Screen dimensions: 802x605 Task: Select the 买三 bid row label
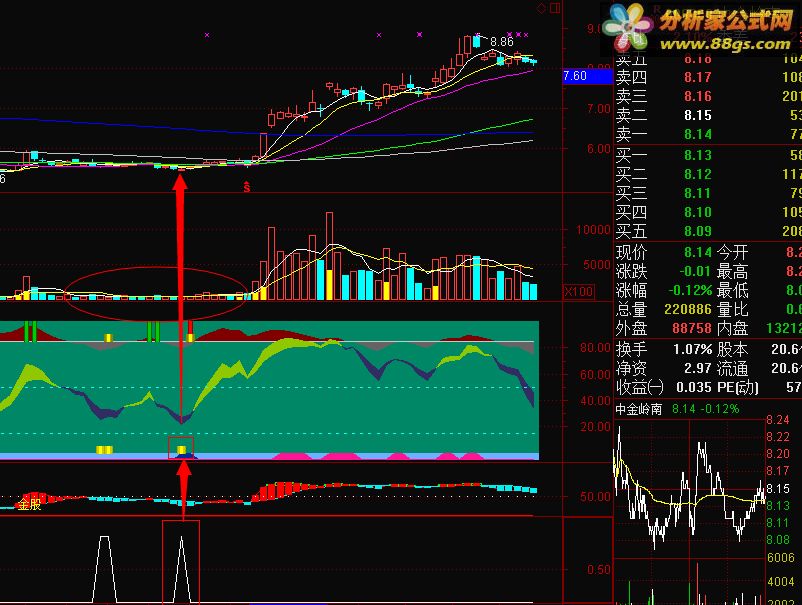[x=631, y=193]
